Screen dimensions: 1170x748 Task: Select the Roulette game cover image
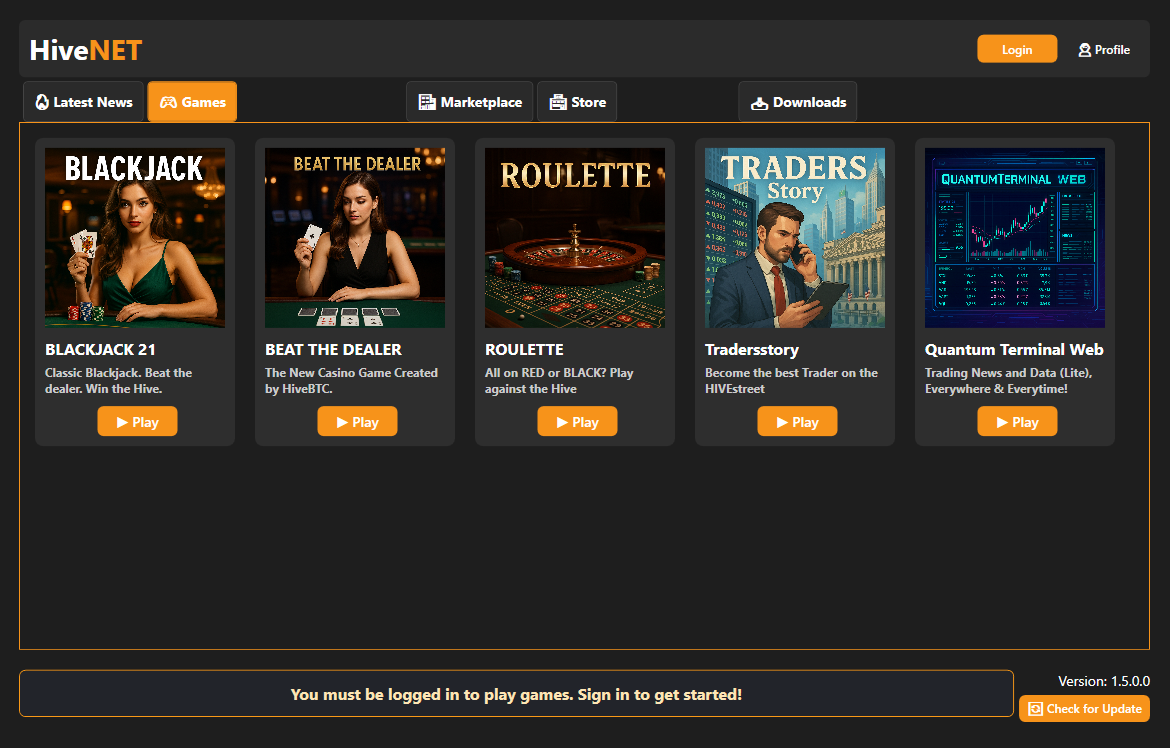(x=575, y=238)
